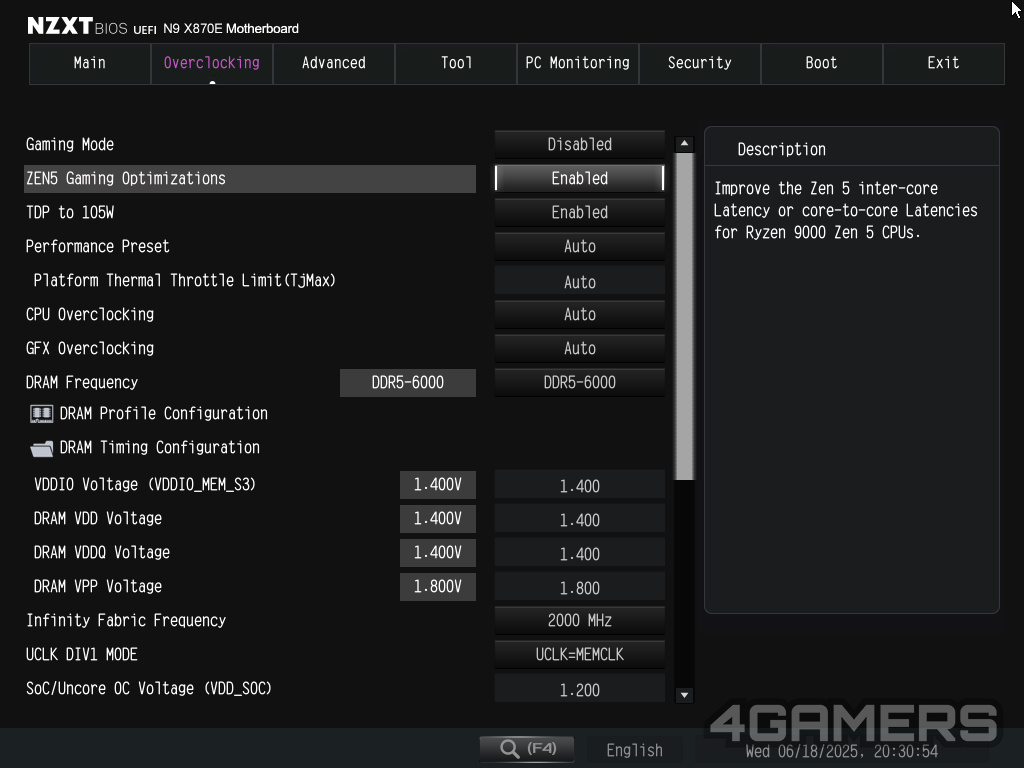Select the Gaming Mode label
Viewport: 1024px width, 768px height.
[70, 144]
